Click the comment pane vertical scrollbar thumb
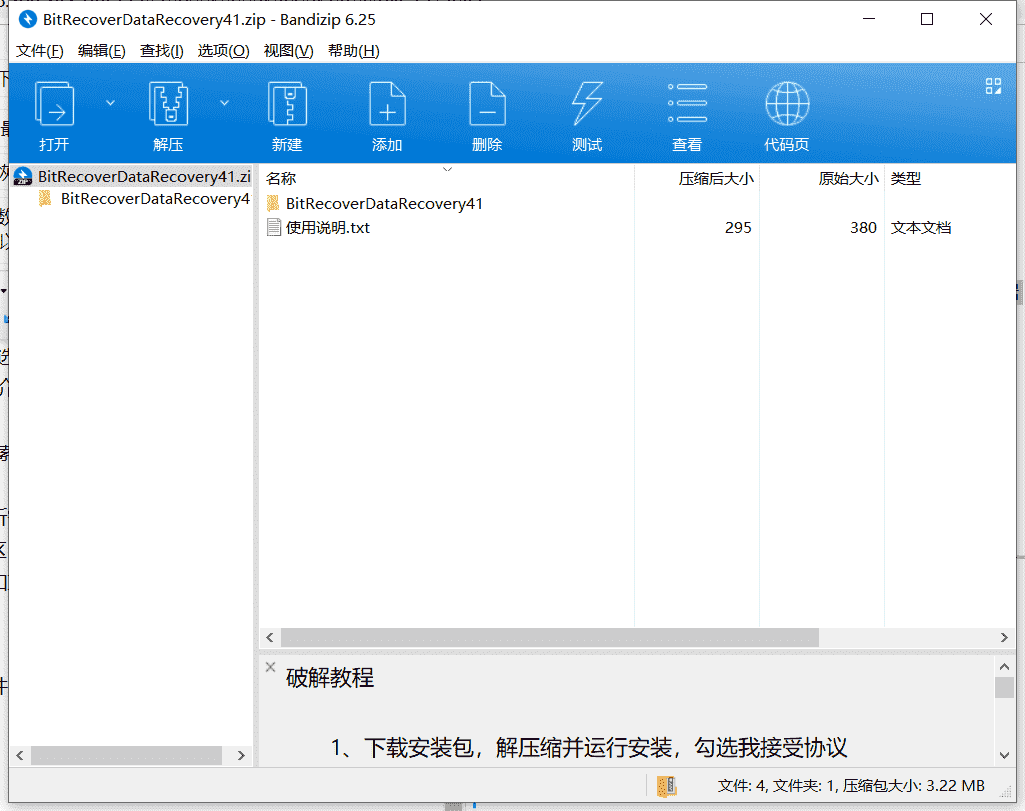Screen dimensions: 1025x811 tap(1004, 687)
